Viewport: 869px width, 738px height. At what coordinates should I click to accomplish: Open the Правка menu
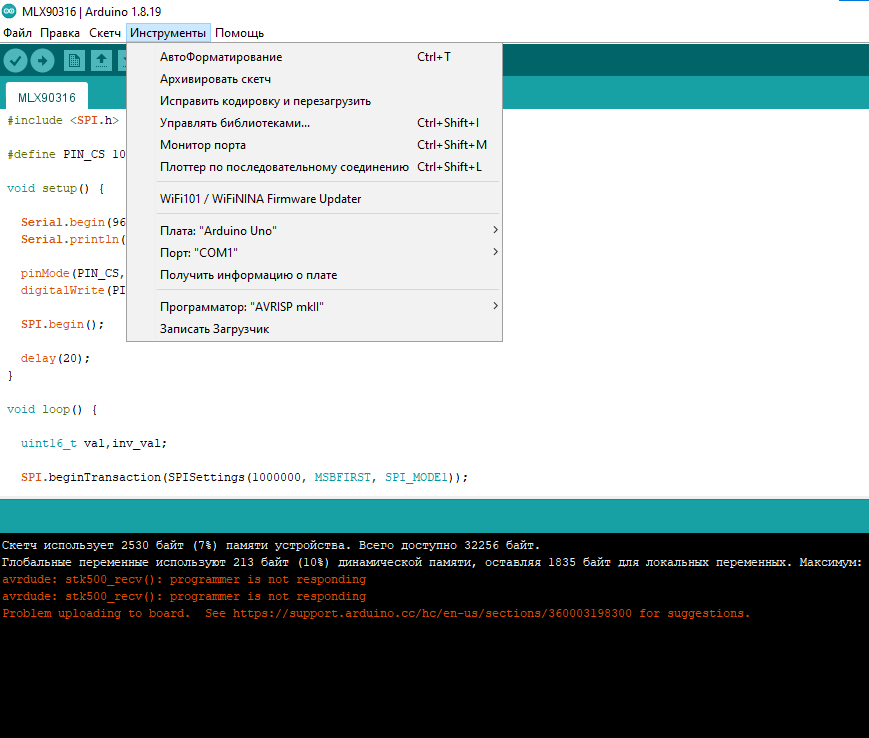60,33
